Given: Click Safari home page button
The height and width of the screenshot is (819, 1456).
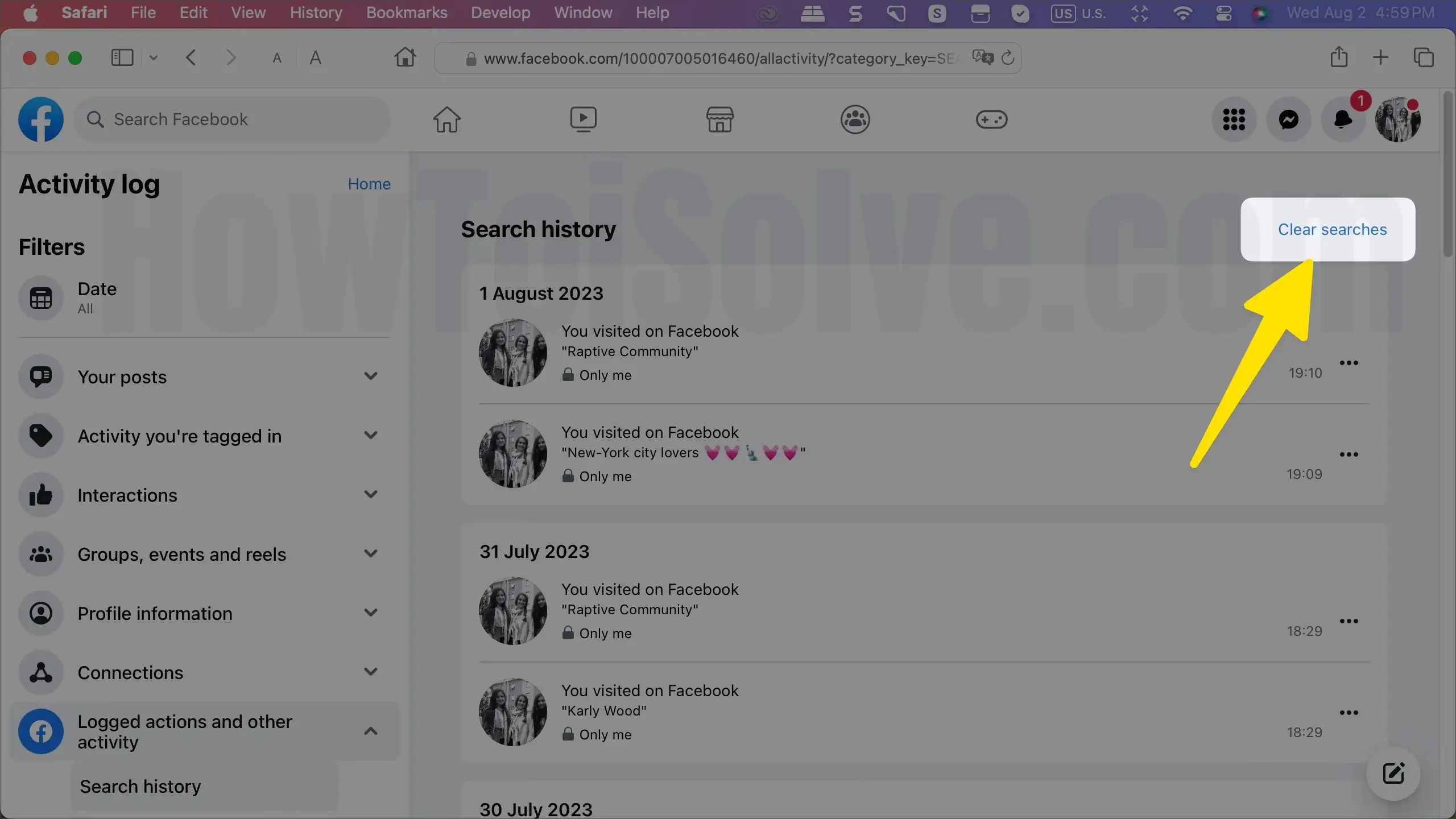Looking at the screenshot, I should [x=405, y=57].
